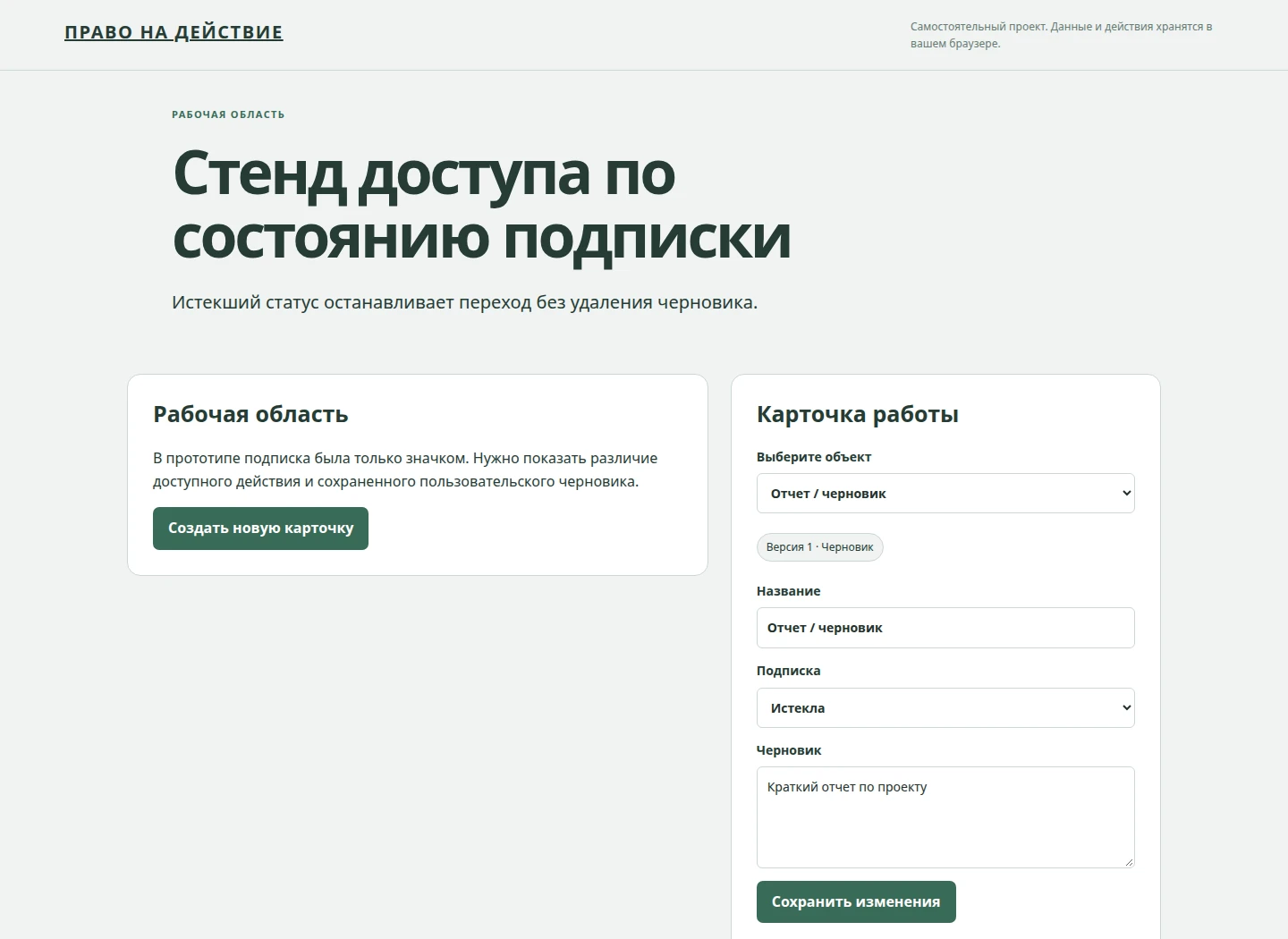Click Создать новую карточку button

click(x=260, y=529)
